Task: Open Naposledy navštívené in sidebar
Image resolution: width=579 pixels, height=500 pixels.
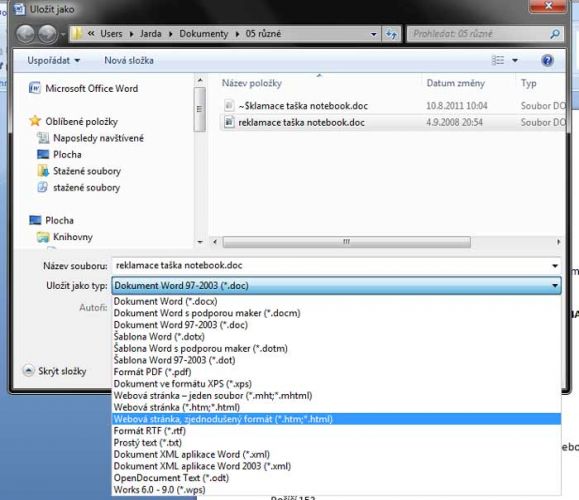Action: [90, 138]
